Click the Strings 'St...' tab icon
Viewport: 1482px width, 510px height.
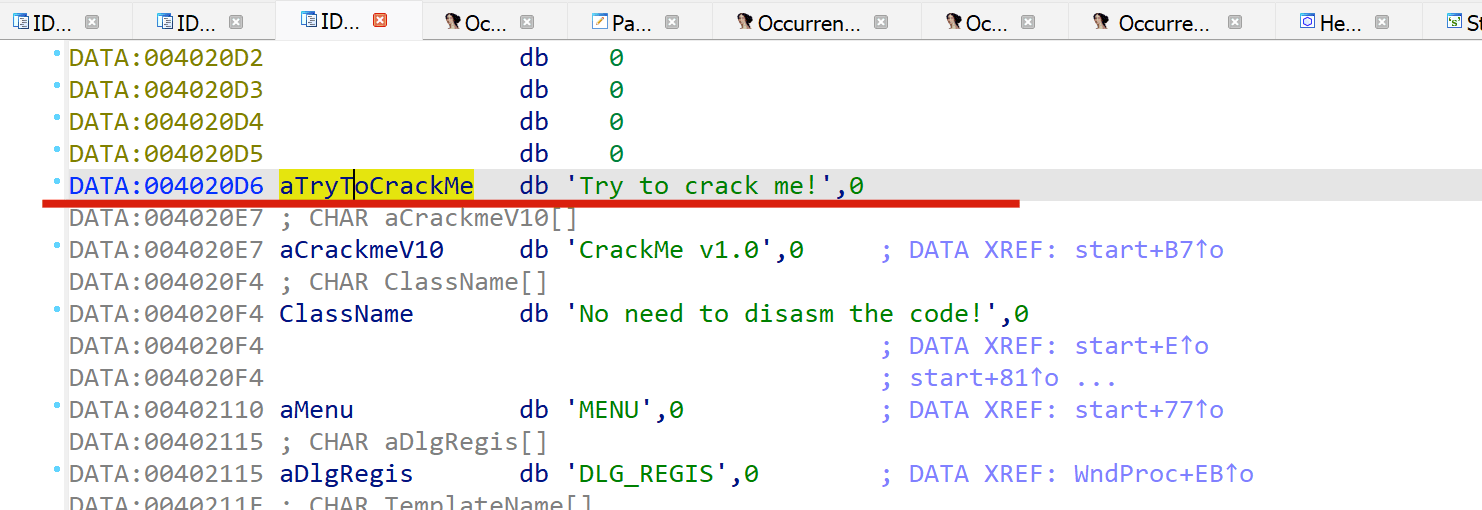click(1455, 22)
